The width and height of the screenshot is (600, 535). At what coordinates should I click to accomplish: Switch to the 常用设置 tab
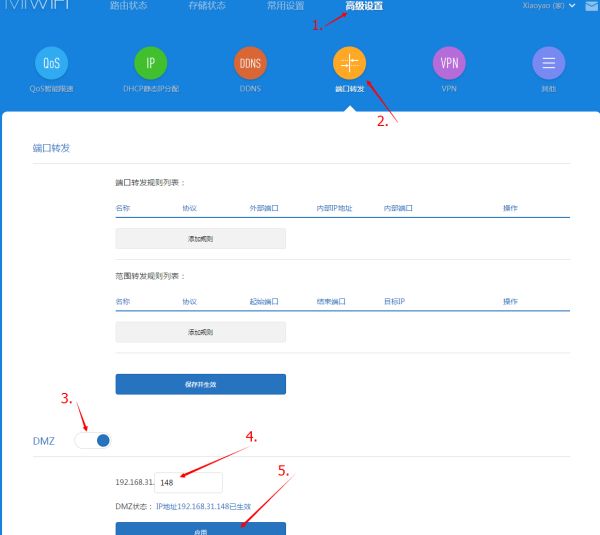pyautogui.click(x=285, y=6)
